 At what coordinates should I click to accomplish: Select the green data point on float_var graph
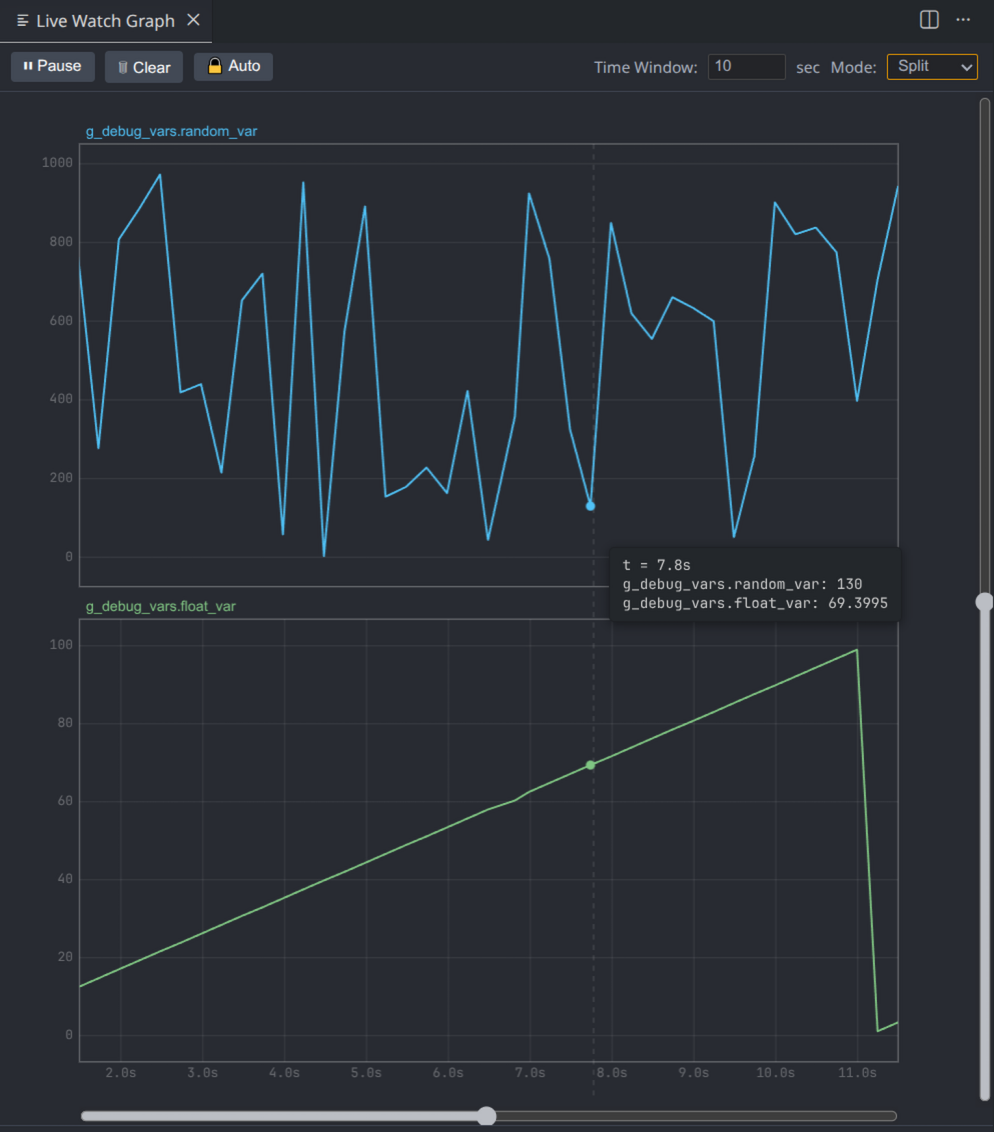point(590,765)
